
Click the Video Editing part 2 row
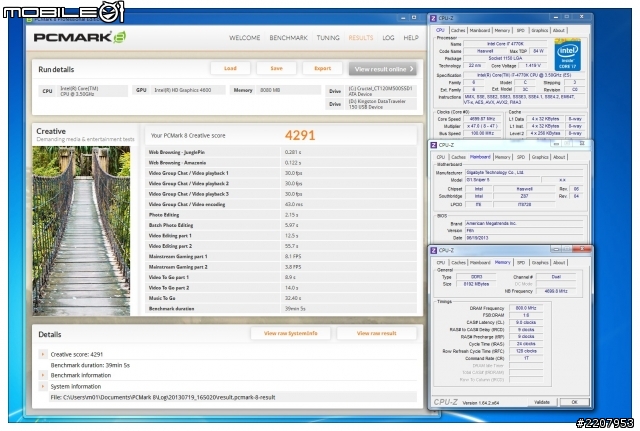(x=281, y=246)
